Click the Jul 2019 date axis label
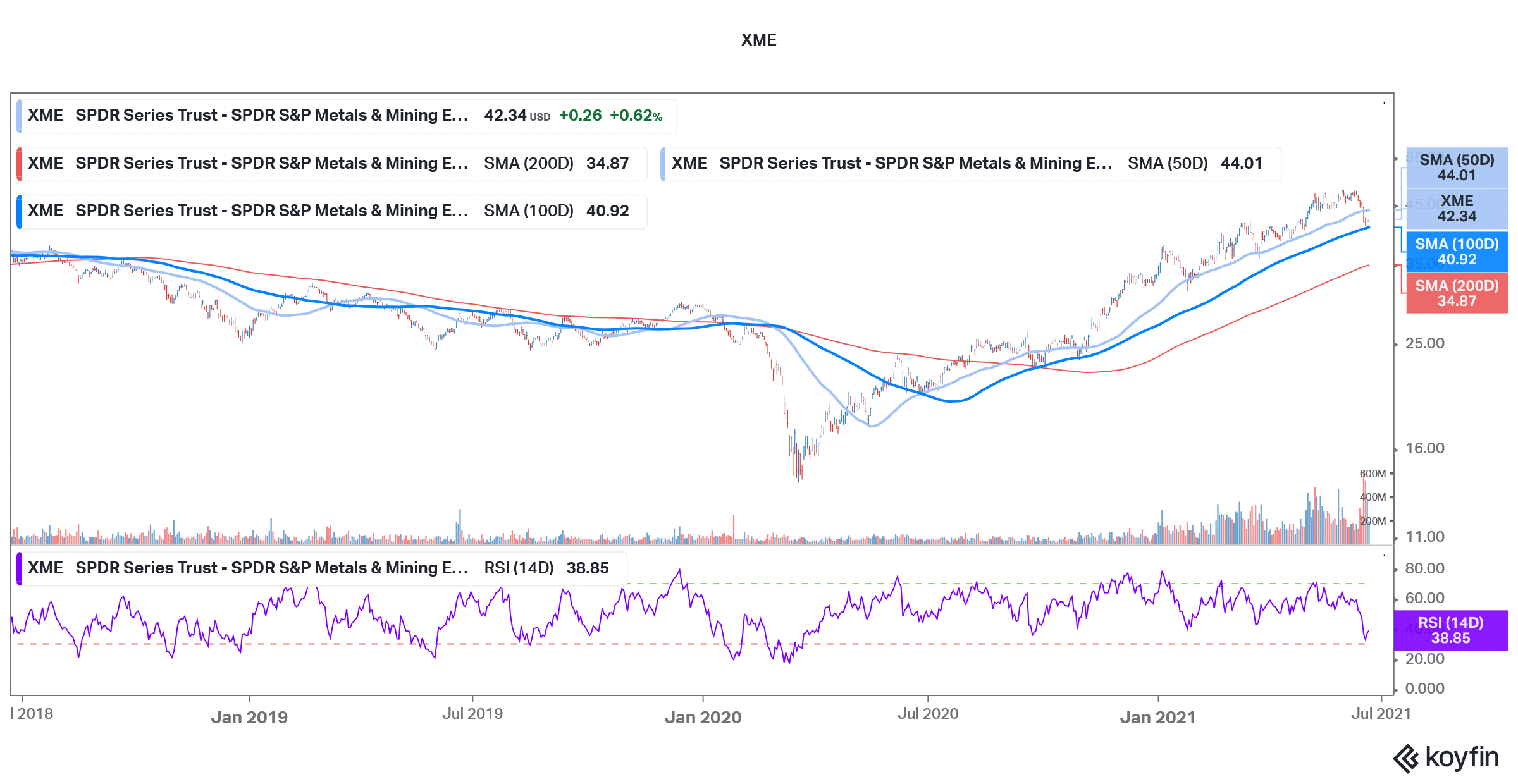This screenshot has width=1518, height=784. pos(472,714)
